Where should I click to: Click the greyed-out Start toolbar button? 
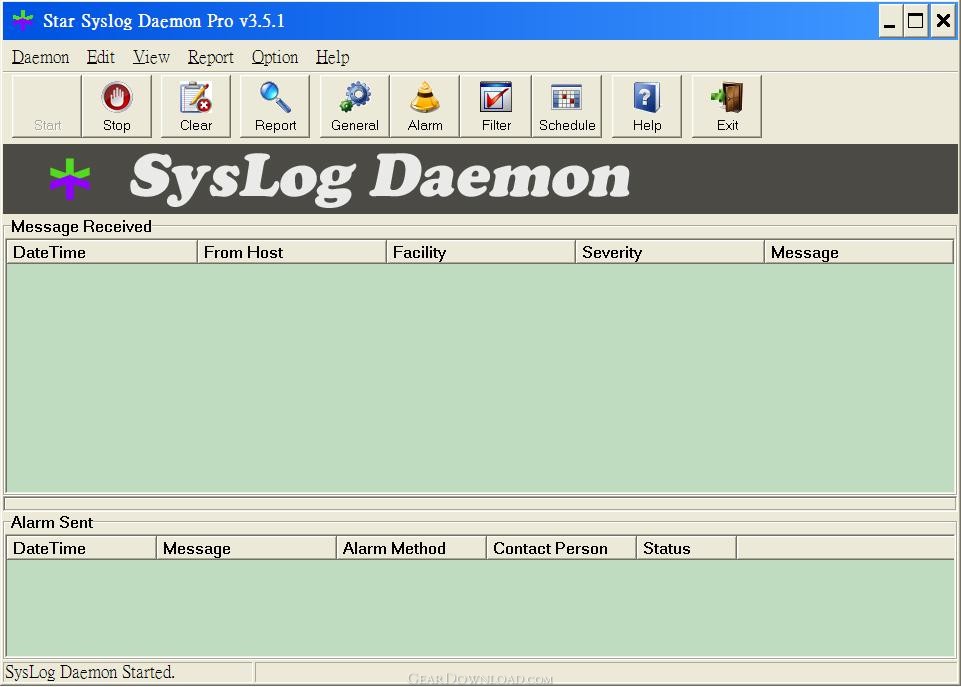click(47, 106)
